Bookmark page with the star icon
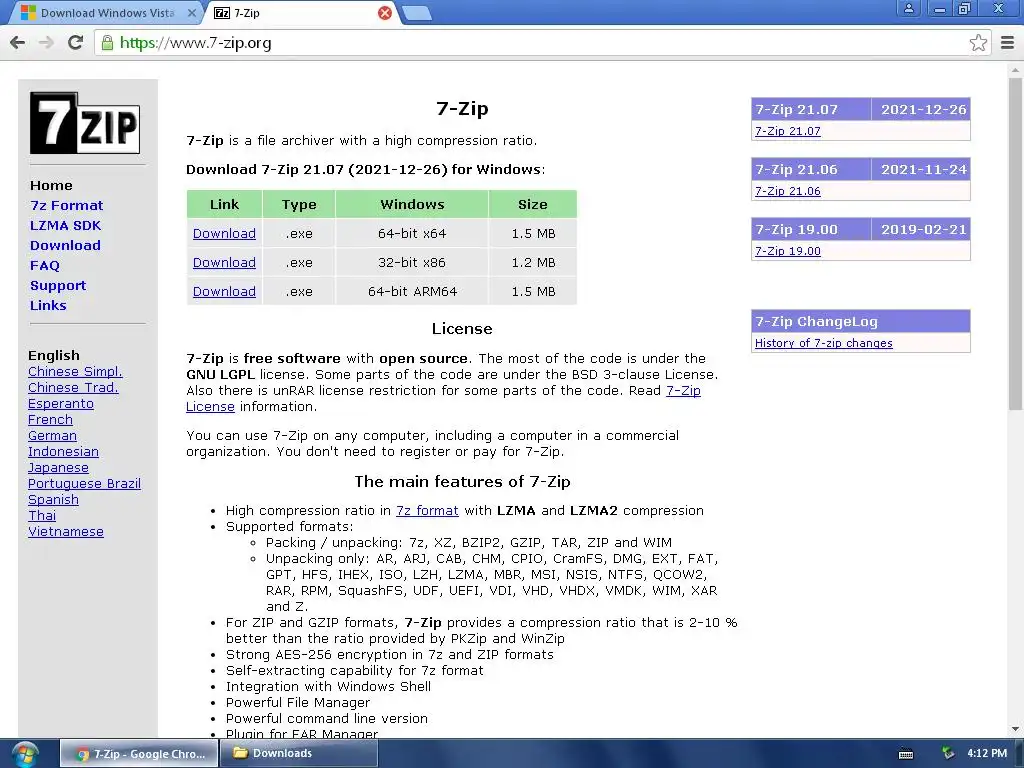The height and width of the screenshot is (768, 1024). (x=978, y=42)
